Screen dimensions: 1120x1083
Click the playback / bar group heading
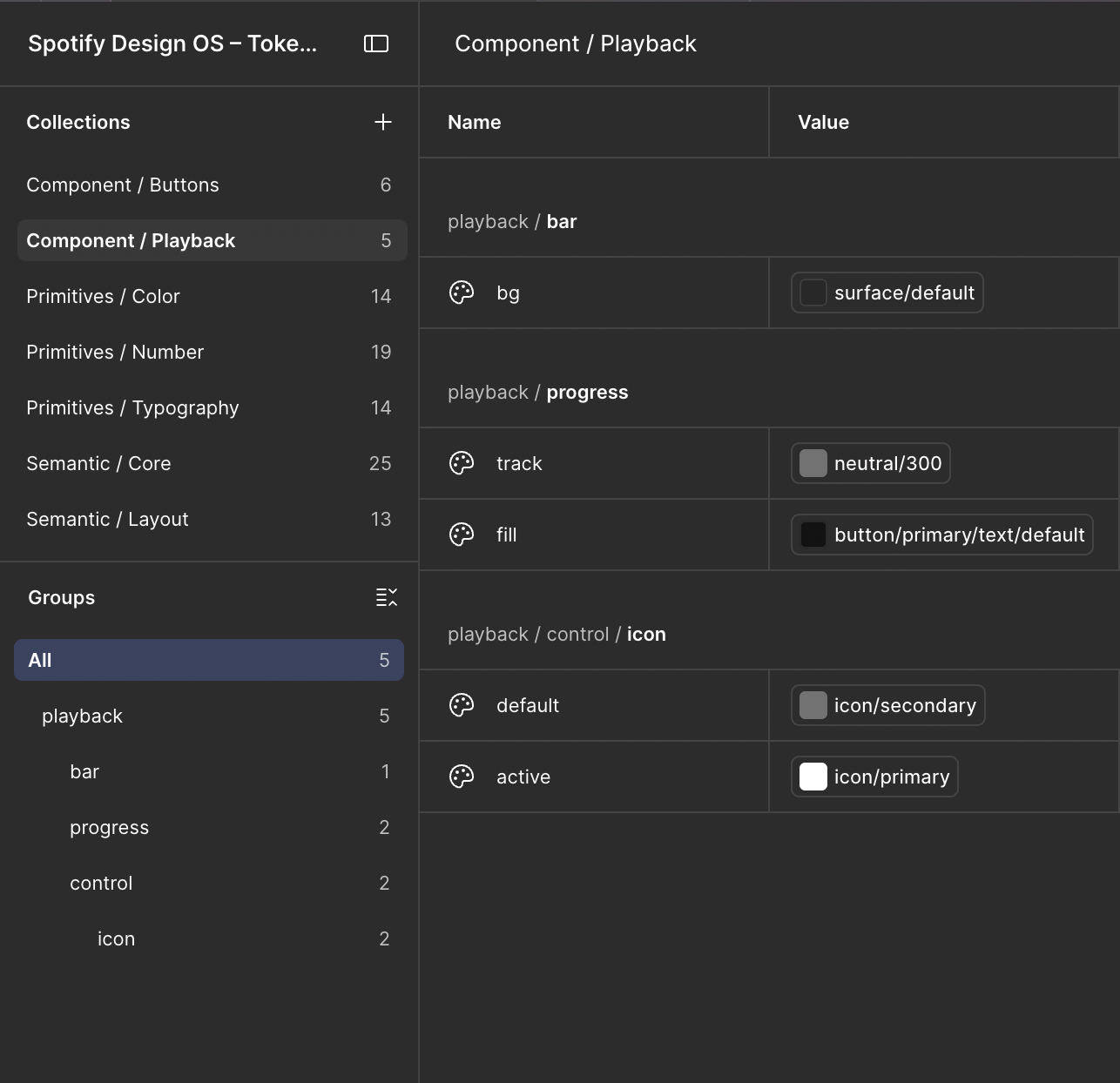pyautogui.click(x=512, y=221)
